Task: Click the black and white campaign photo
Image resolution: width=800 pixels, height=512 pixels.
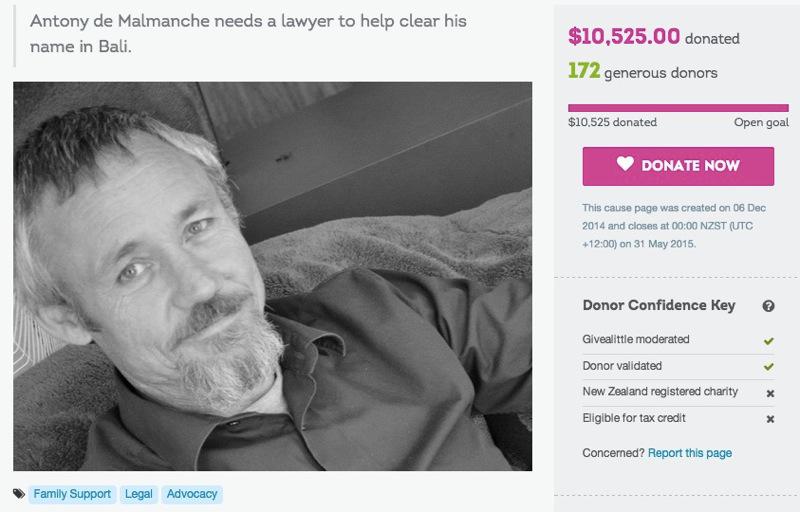Action: pos(272,276)
